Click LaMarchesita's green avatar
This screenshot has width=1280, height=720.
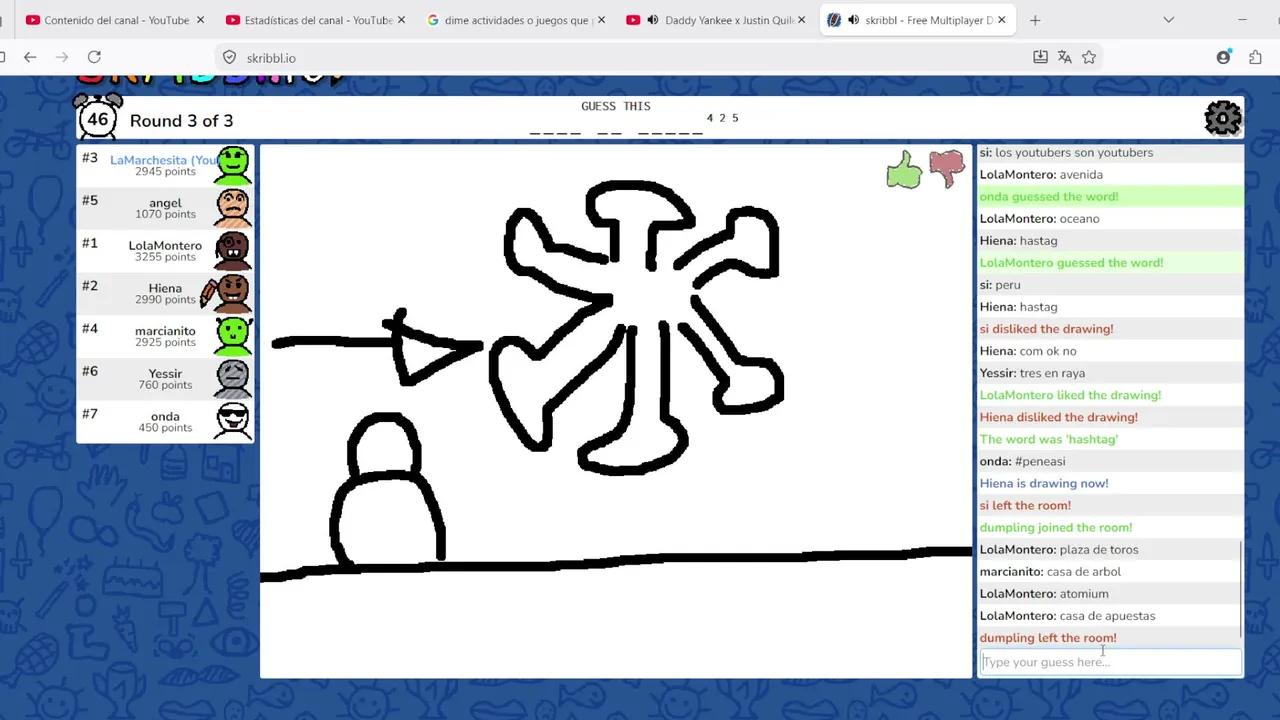pos(233,165)
